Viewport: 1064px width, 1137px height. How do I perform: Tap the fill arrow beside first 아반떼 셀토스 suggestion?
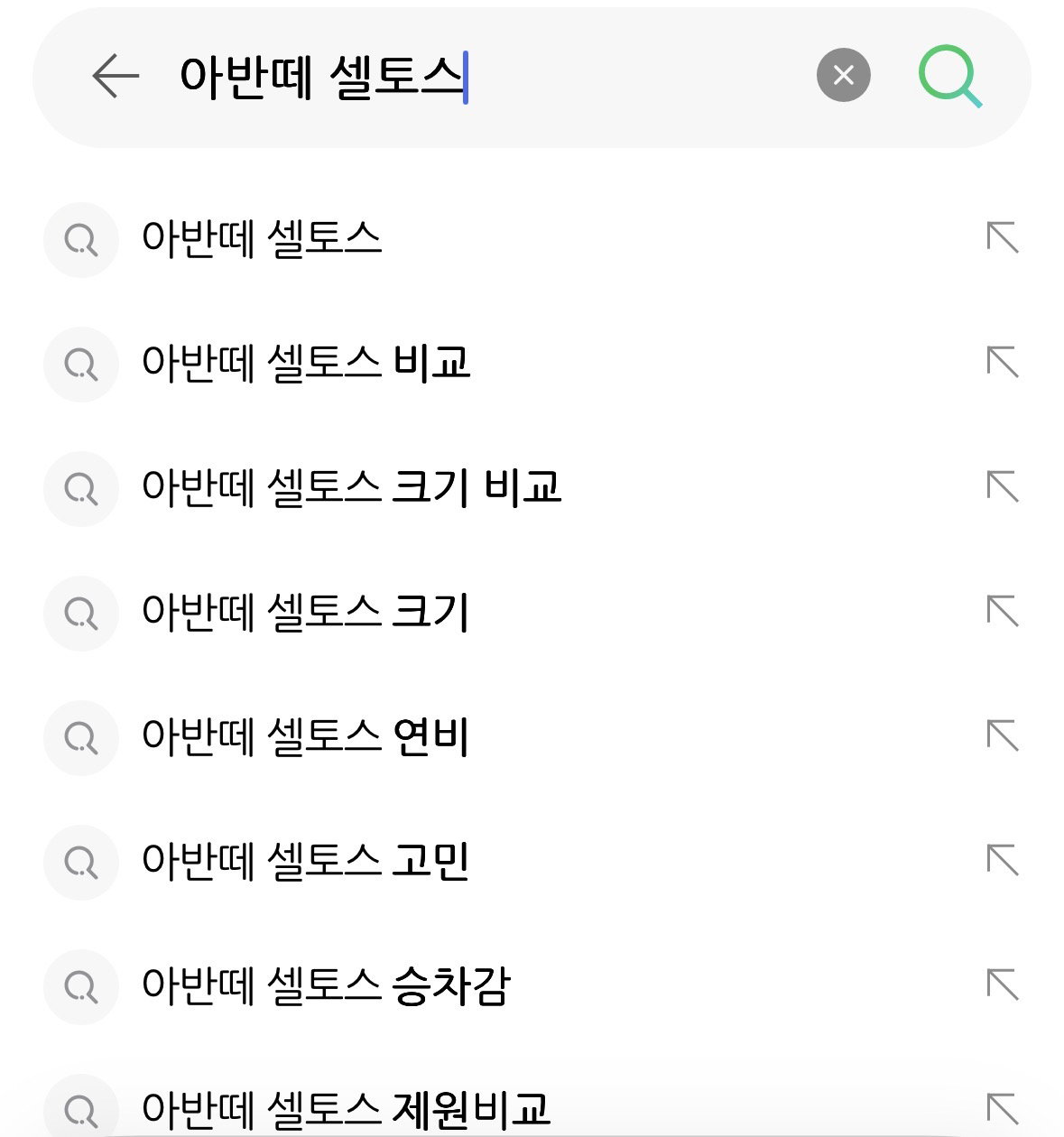(x=1002, y=238)
